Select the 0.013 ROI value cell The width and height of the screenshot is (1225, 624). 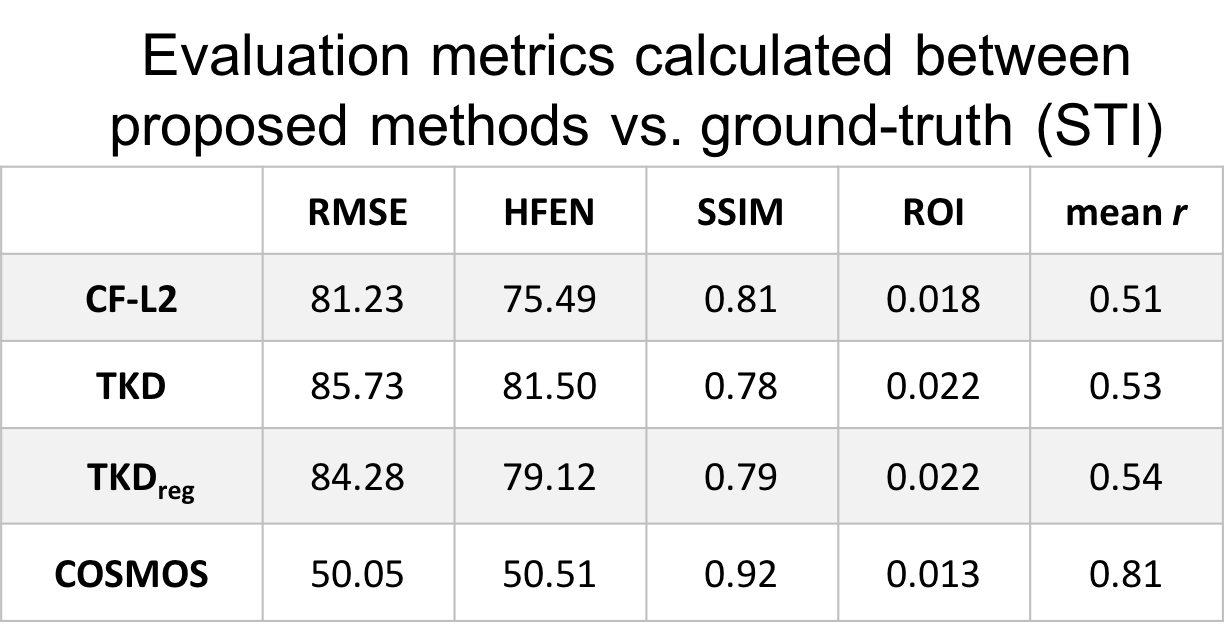click(934, 573)
